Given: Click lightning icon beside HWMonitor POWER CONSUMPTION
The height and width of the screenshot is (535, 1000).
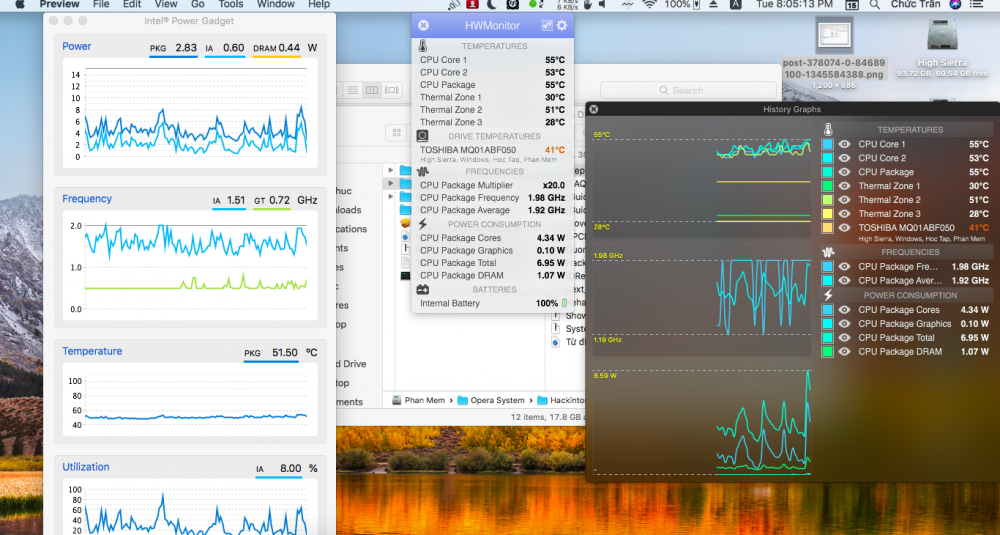Looking at the screenshot, I should tap(422, 224).
